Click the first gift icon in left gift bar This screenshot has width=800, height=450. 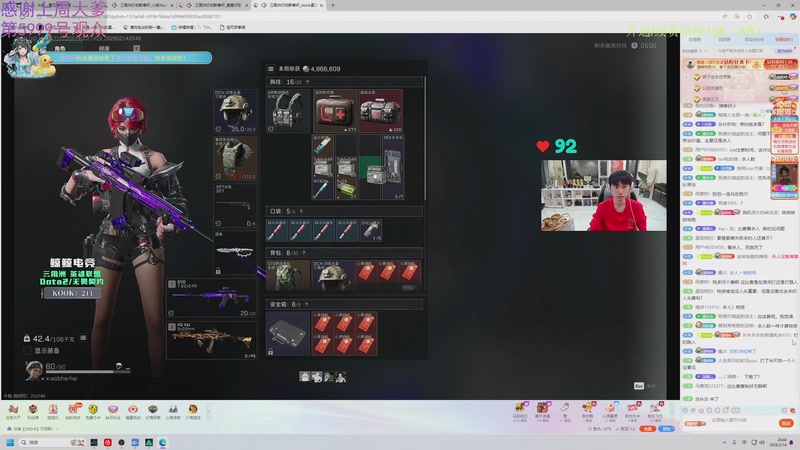pos(13,411)
